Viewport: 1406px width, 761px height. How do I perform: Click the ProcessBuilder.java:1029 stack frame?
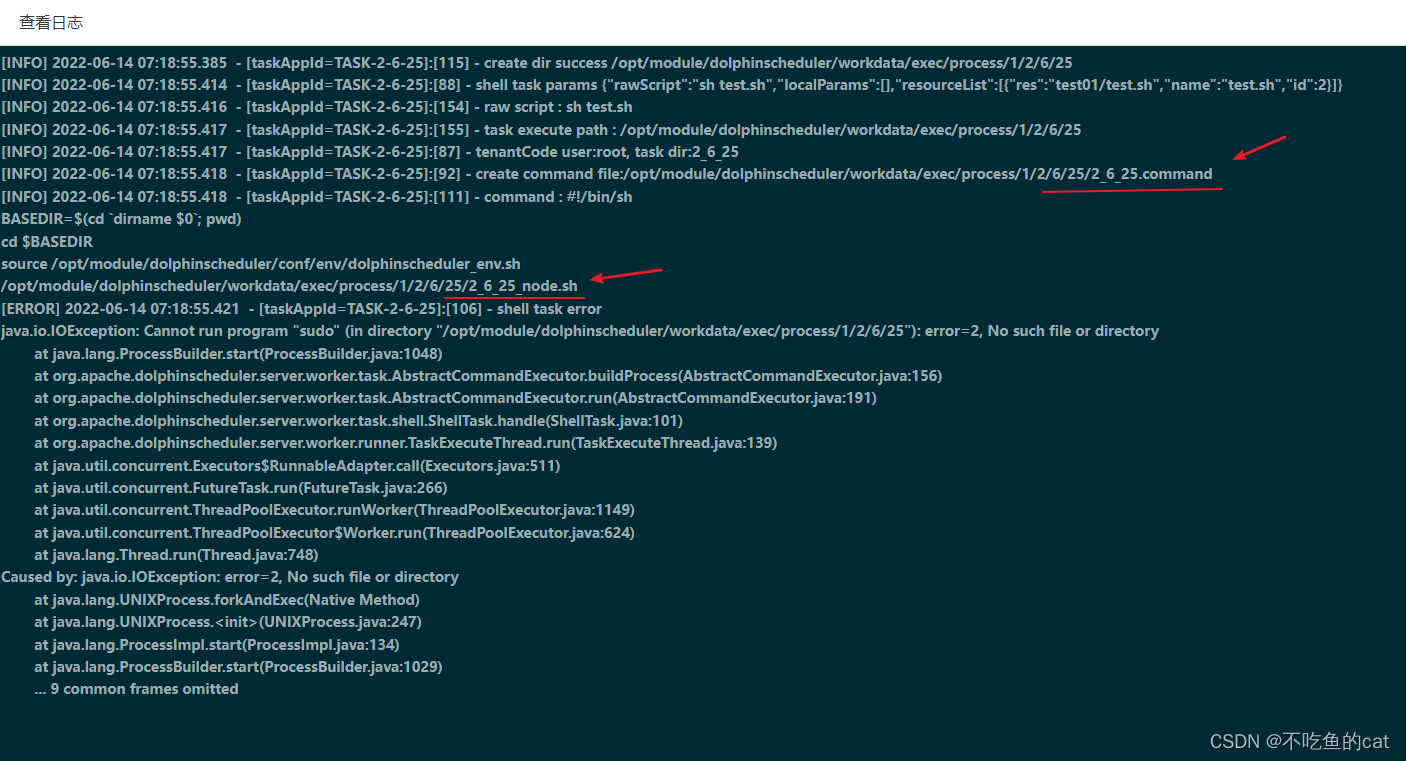238,667
